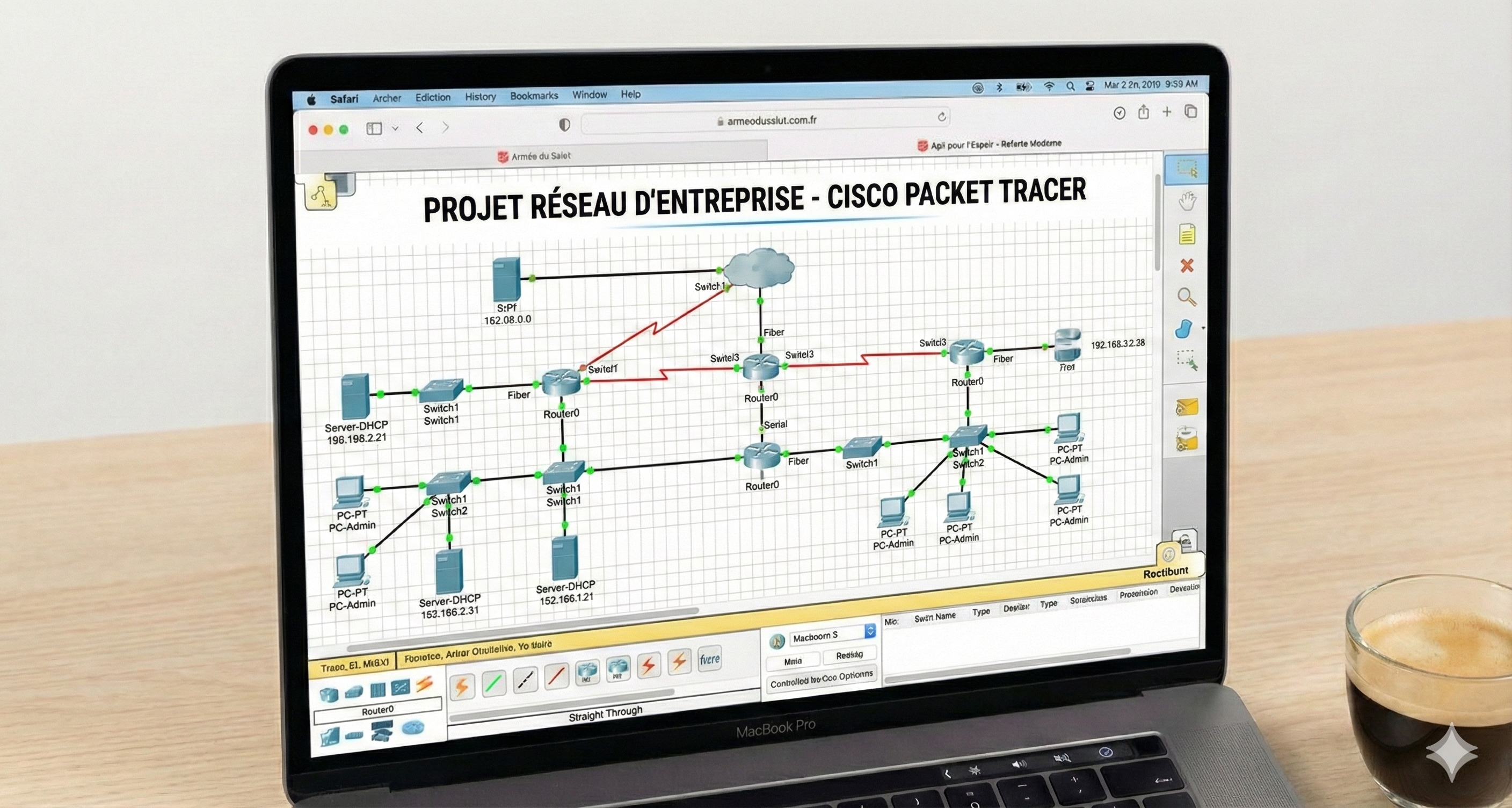Pick the green Straight Through cable
The width and height of the screenshot is (1512, 808).
click(493, 683)
